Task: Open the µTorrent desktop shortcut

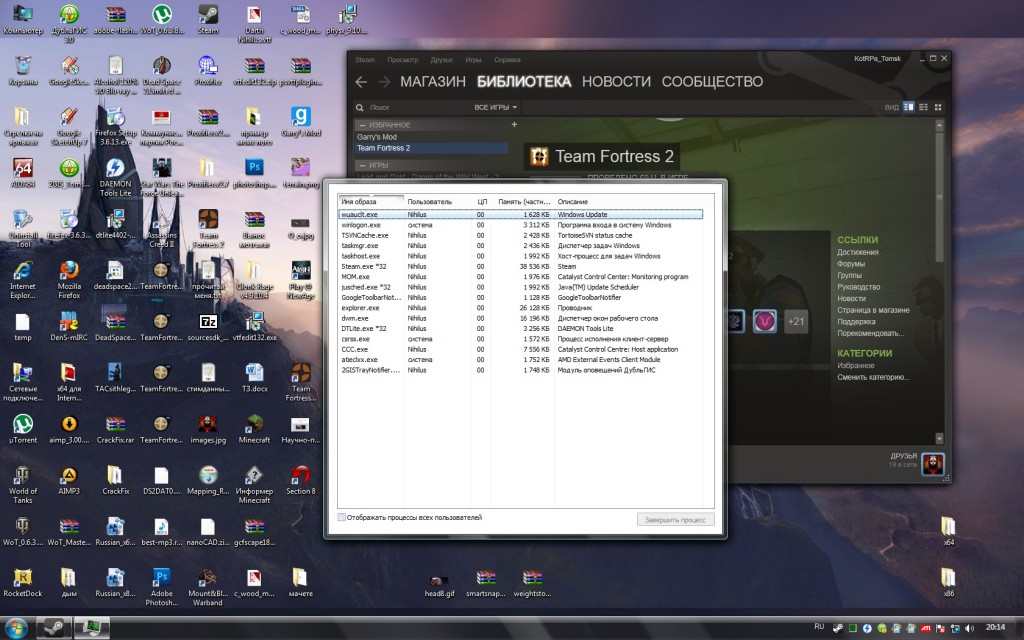Action: tap(23, 429)
